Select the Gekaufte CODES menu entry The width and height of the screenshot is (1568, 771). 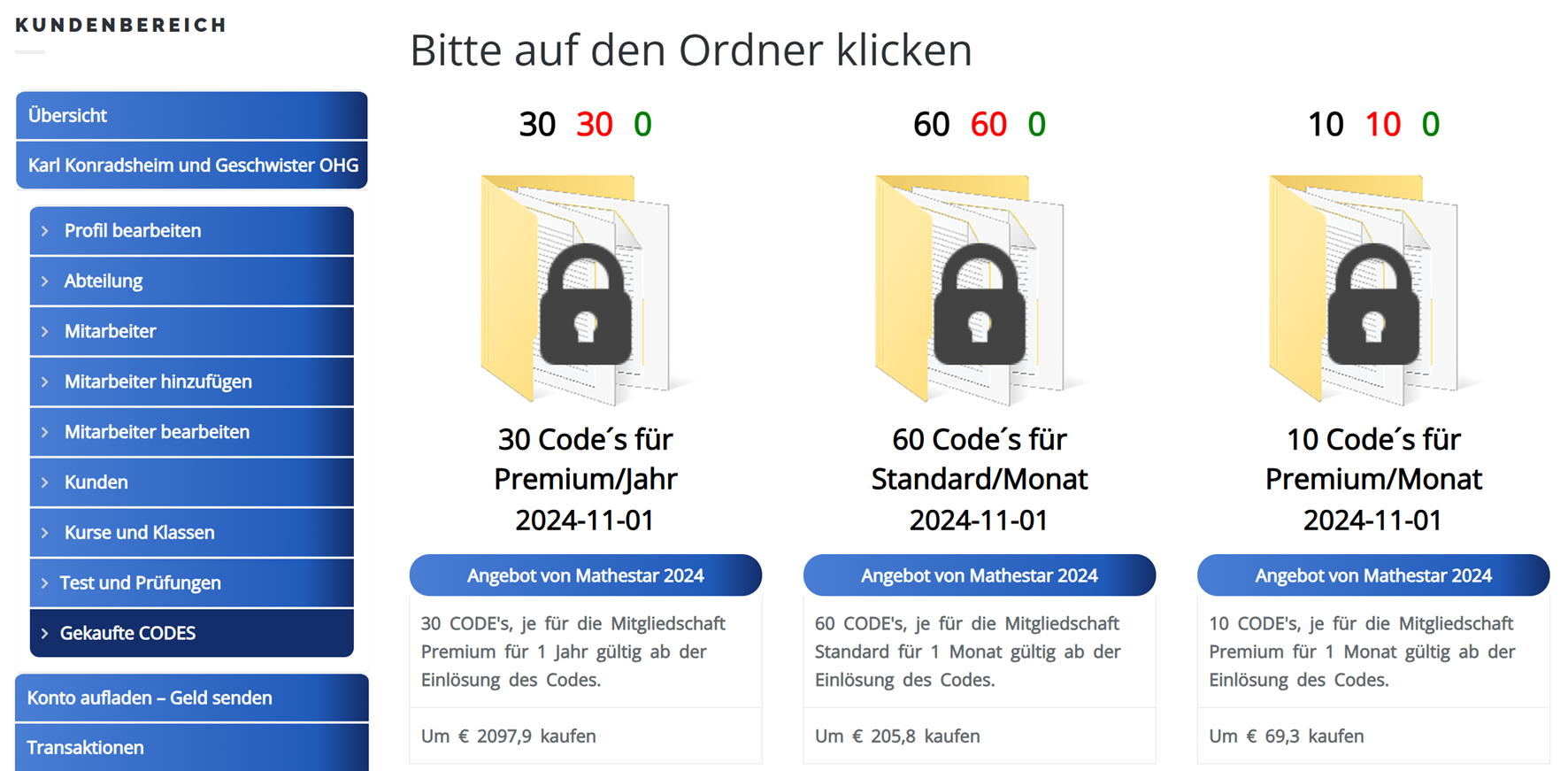(x=128, y=633)
